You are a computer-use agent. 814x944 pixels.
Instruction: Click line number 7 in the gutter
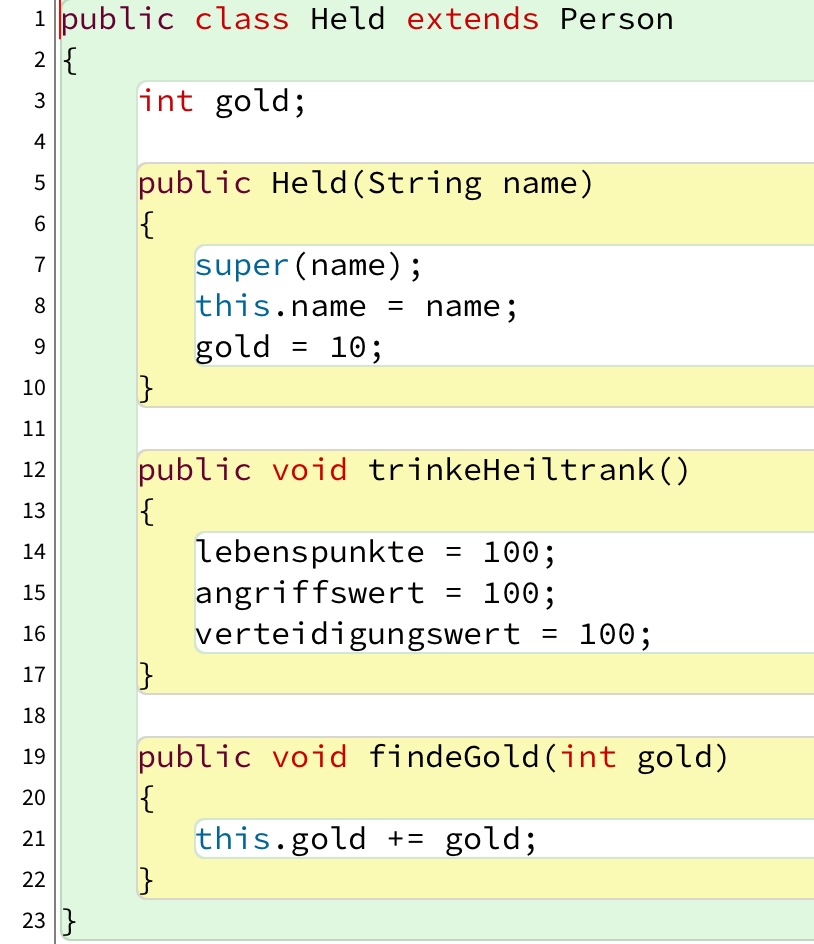pos(39,265)
